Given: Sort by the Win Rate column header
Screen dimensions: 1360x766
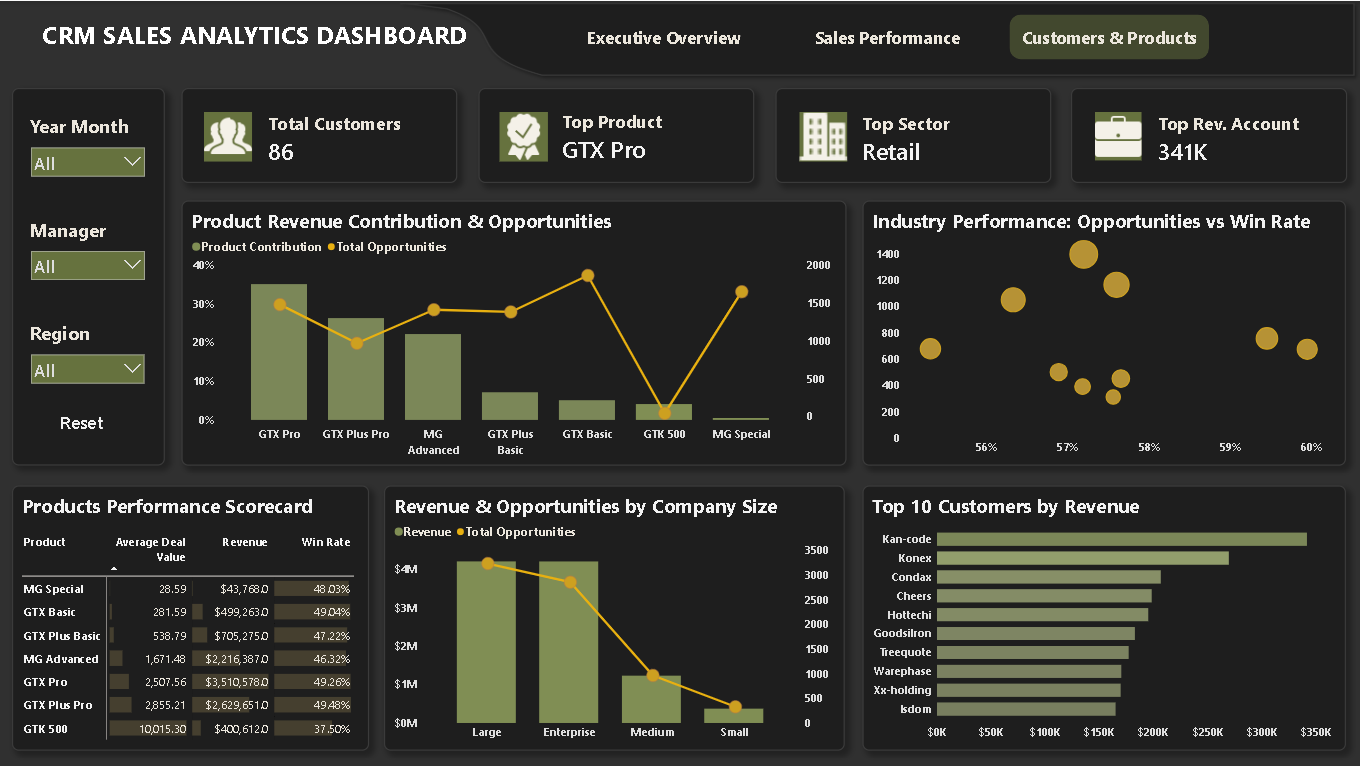Looking at the screenshot, I should point(326,542).
